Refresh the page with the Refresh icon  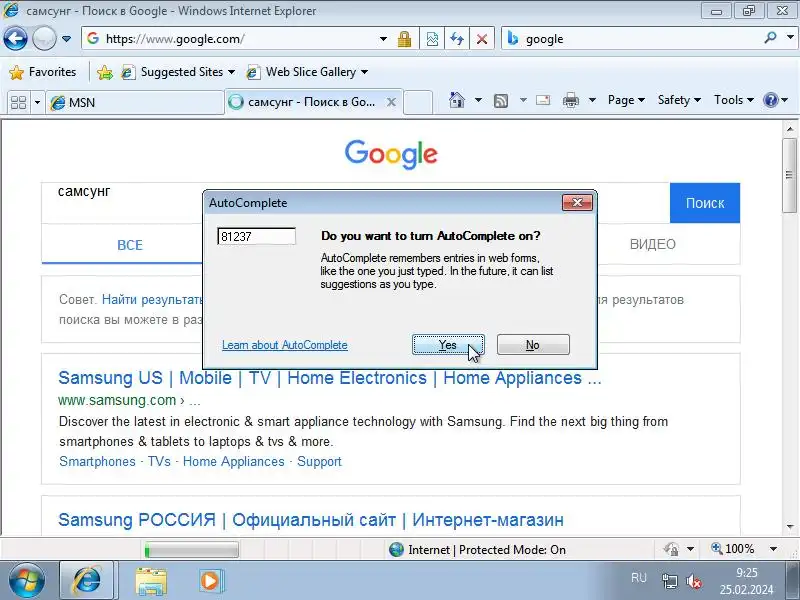pos(457,39)
